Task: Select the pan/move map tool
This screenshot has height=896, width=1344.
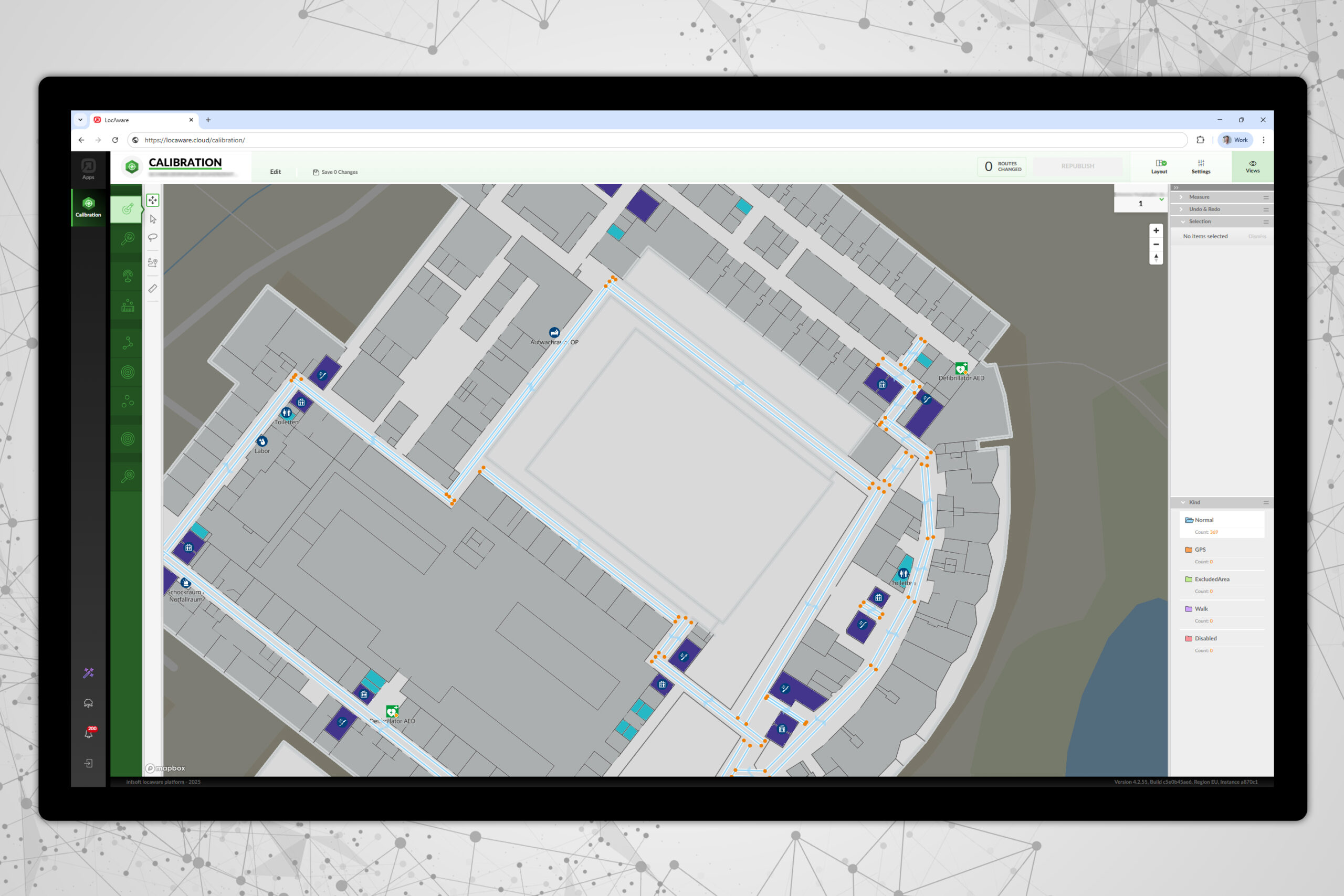Action: coord(153,200)
